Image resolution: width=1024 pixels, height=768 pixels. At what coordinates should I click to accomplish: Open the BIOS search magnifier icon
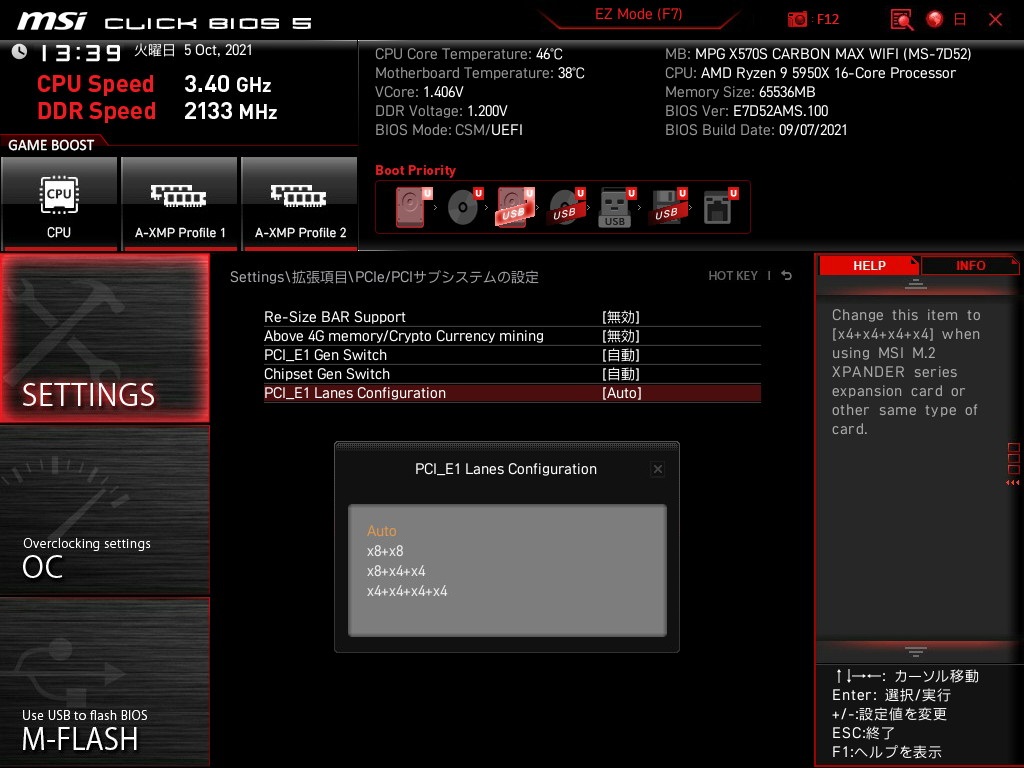(x=902, y=20)
